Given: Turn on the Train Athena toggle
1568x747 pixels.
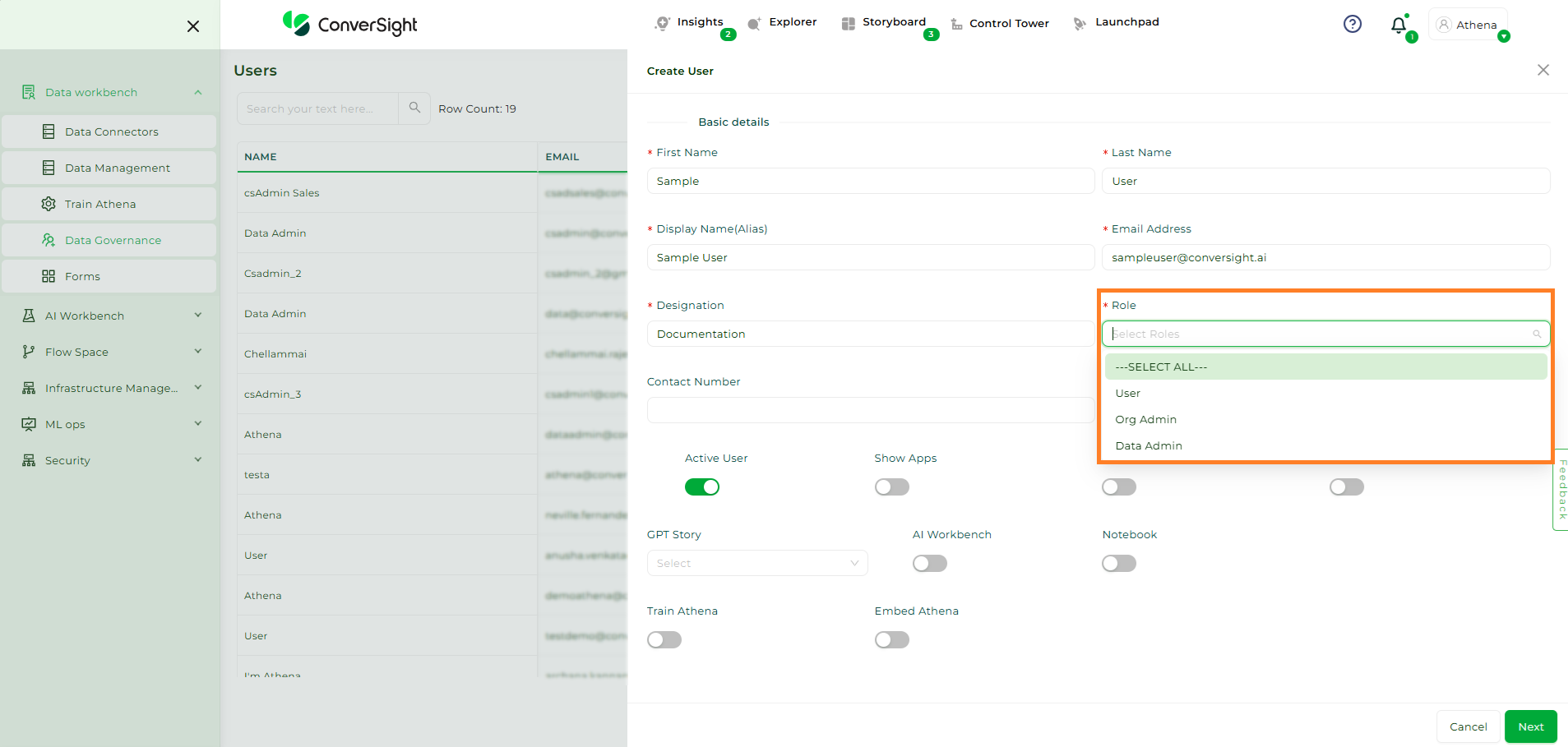Looking at the screenshot, I should (x=664, y=640).
